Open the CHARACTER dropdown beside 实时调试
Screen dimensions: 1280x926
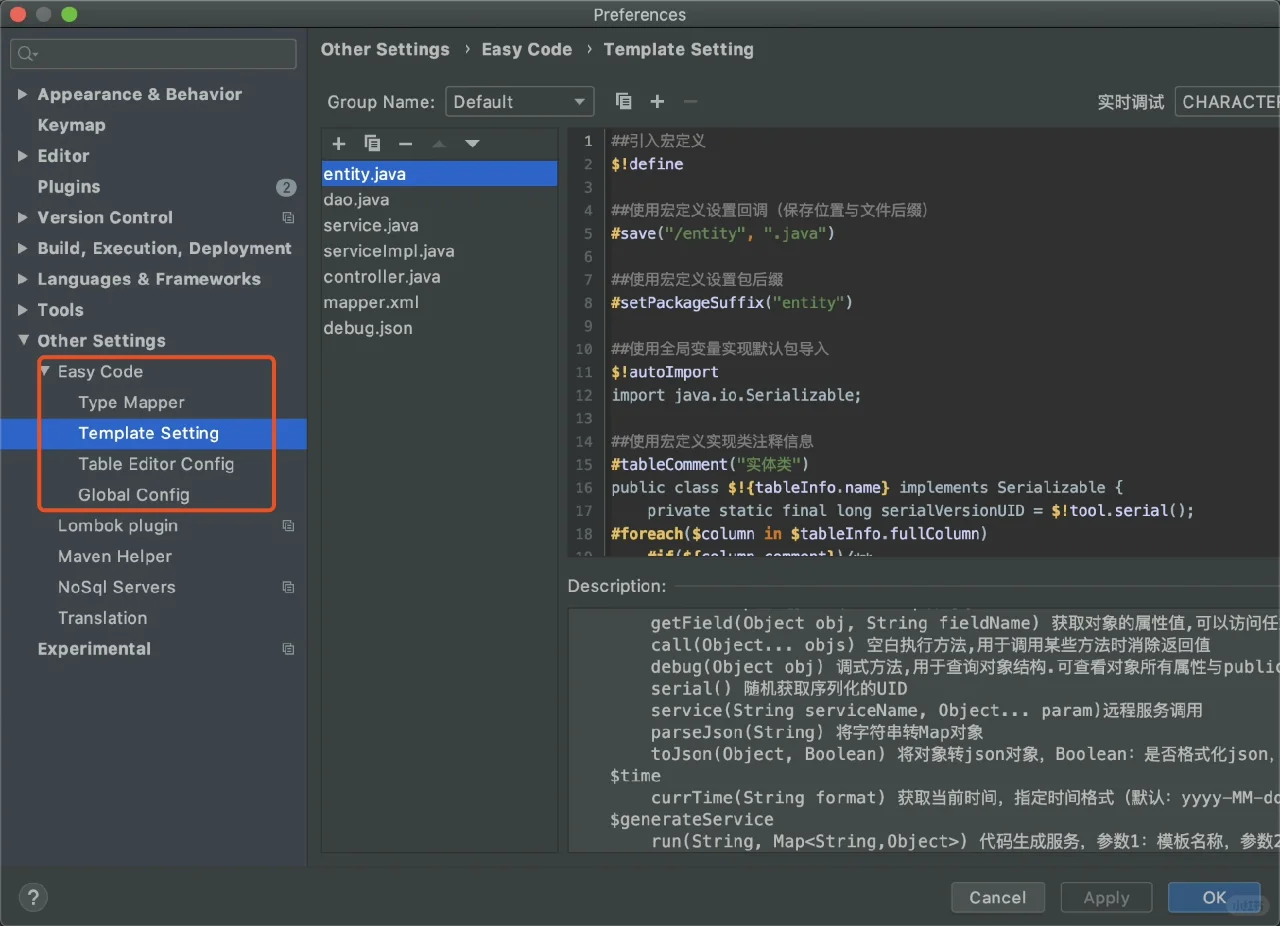(1227, 102)
